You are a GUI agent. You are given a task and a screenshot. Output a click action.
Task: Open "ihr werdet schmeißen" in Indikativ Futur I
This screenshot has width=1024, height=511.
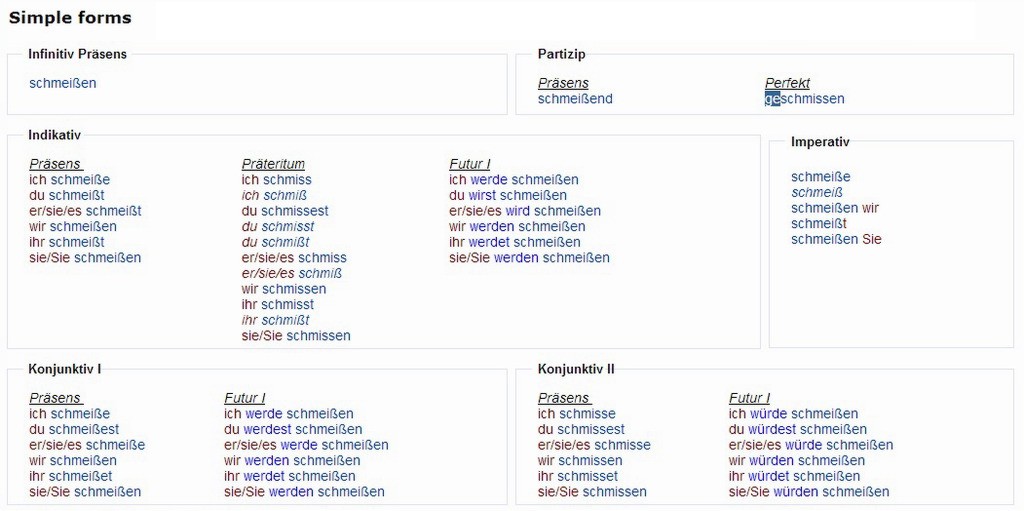514,242
